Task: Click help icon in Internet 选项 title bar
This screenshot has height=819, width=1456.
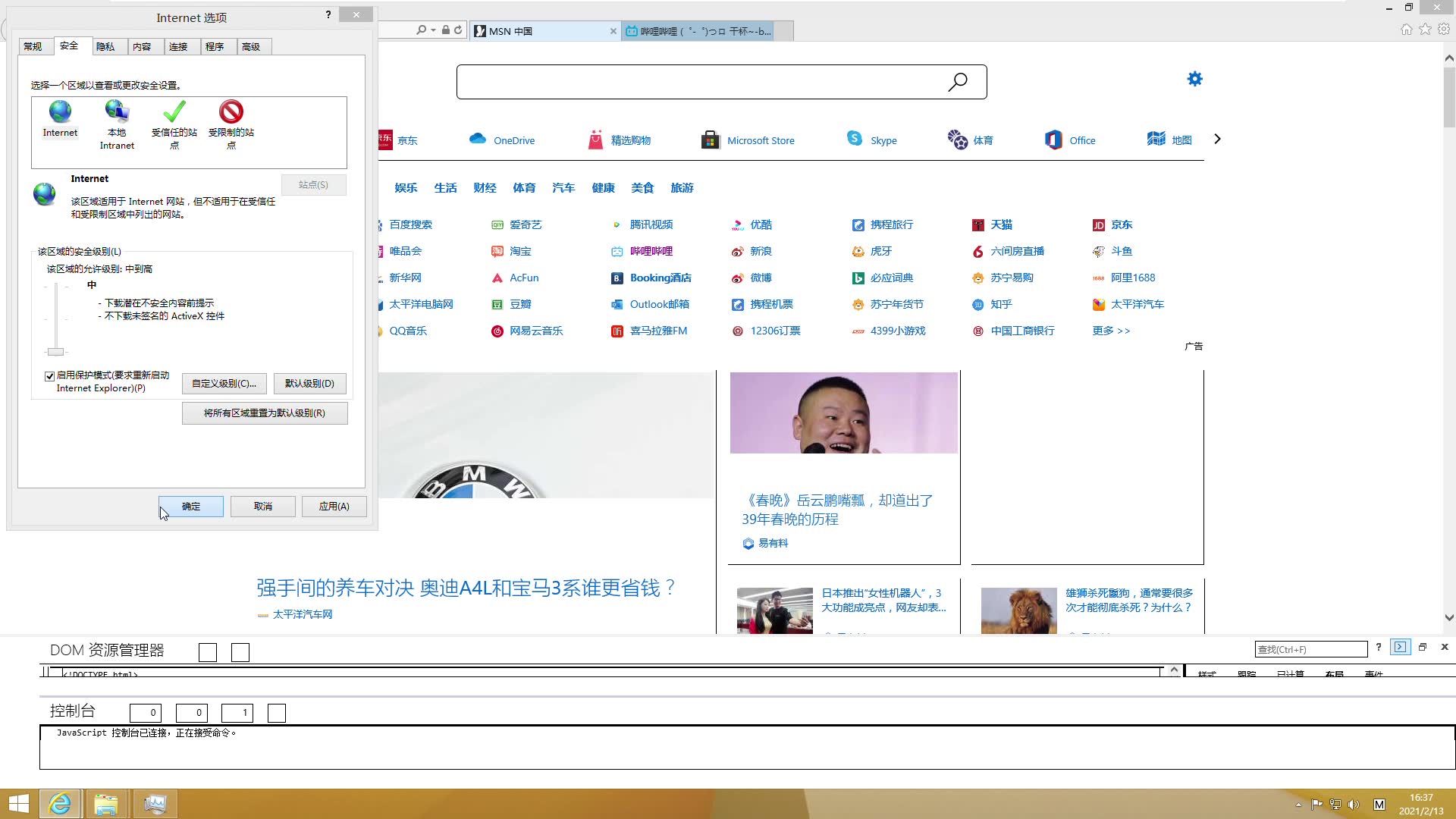Action: (x=328, y=14)
